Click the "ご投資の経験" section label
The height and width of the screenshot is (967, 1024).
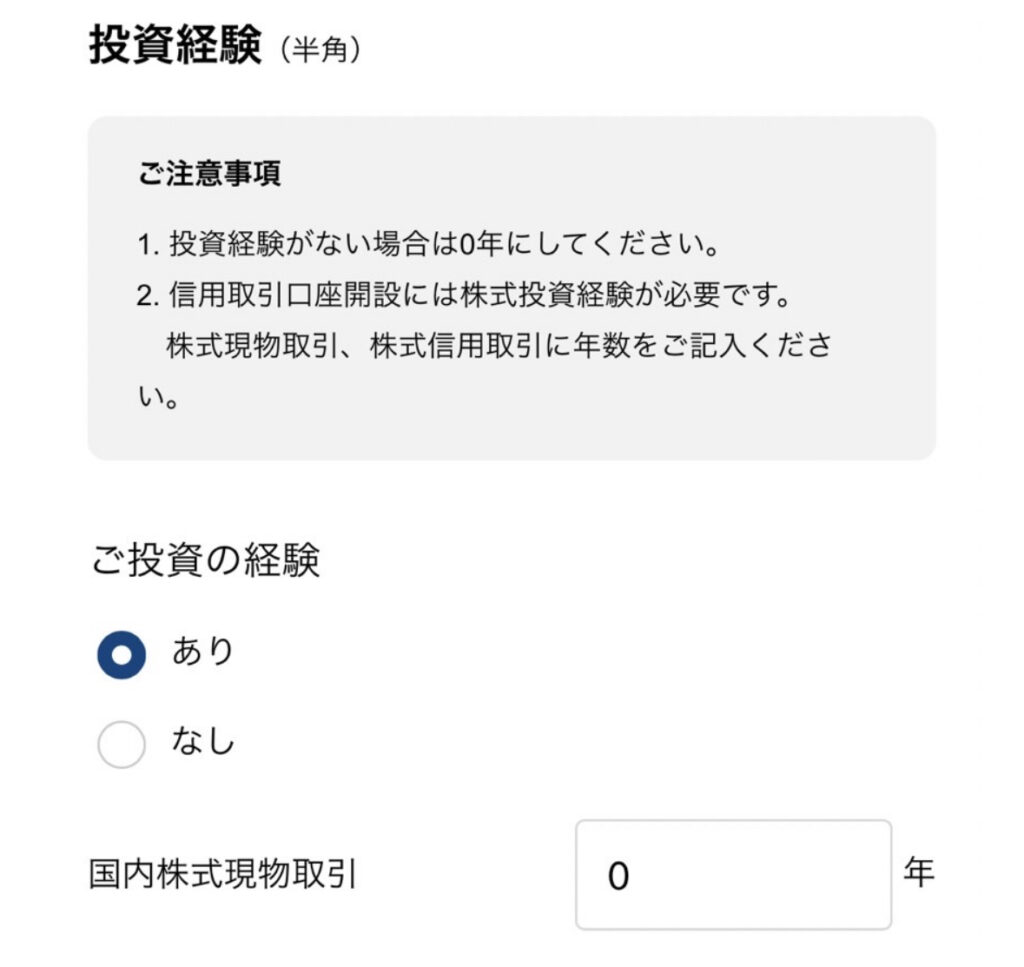[x=206, y=562]
